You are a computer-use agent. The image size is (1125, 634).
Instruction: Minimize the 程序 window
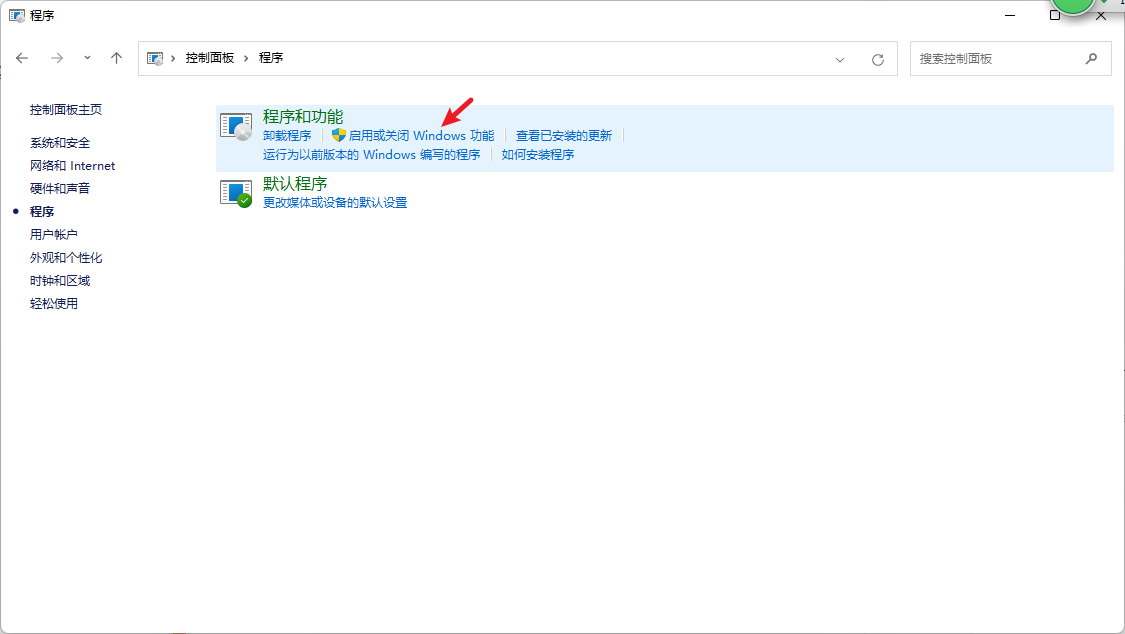(x=1010, y=15)
